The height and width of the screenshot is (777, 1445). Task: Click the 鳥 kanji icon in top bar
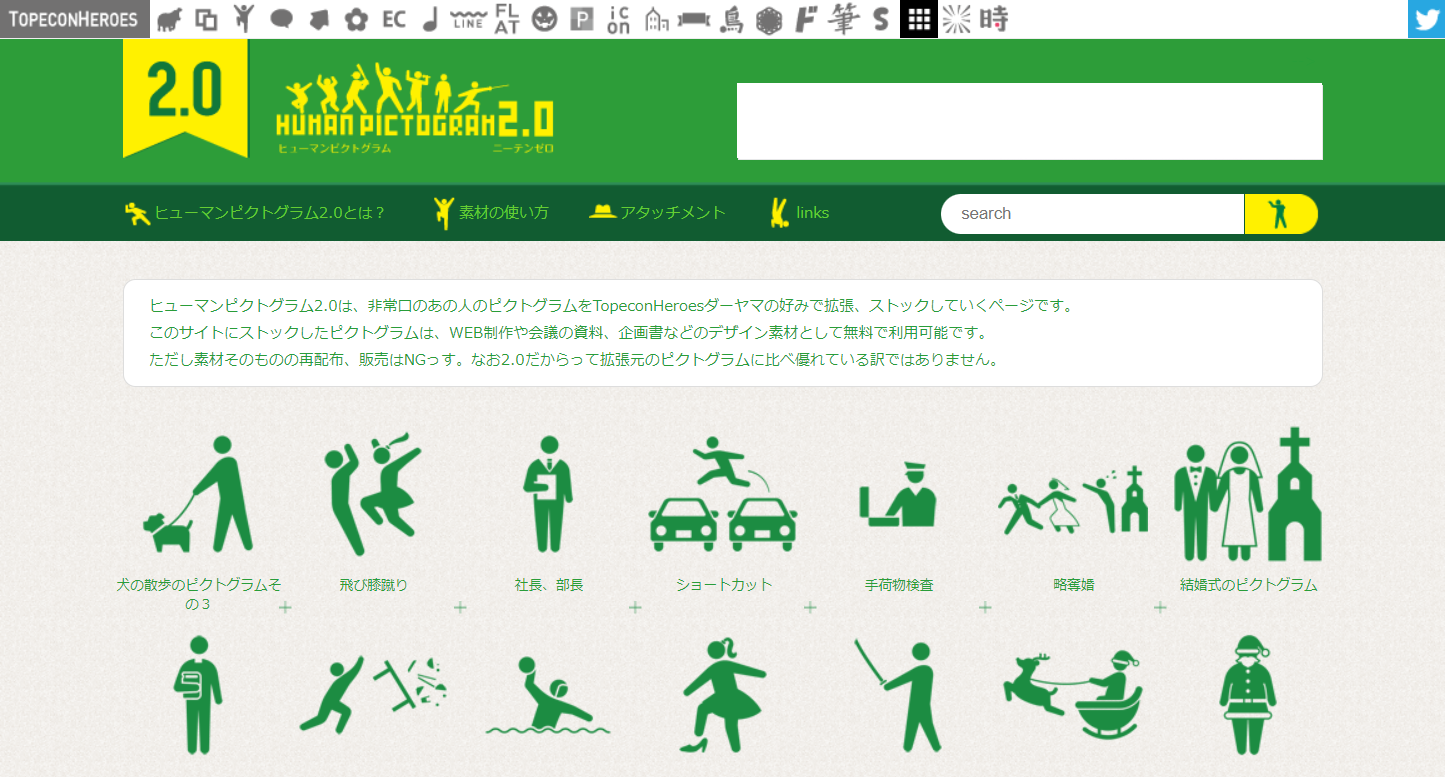pos(731,19)
